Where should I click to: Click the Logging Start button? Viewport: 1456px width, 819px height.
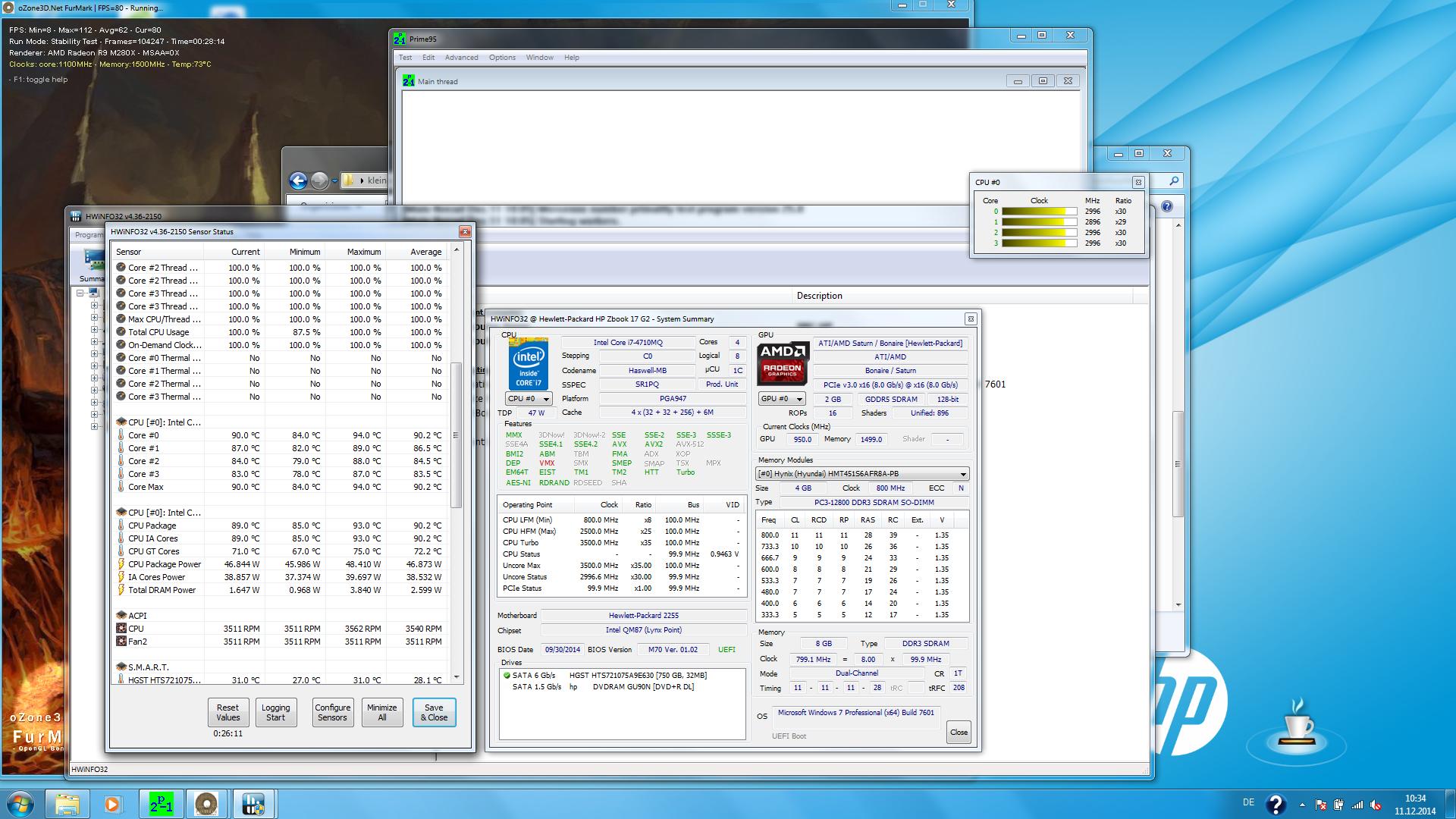[x=275, y=712]
